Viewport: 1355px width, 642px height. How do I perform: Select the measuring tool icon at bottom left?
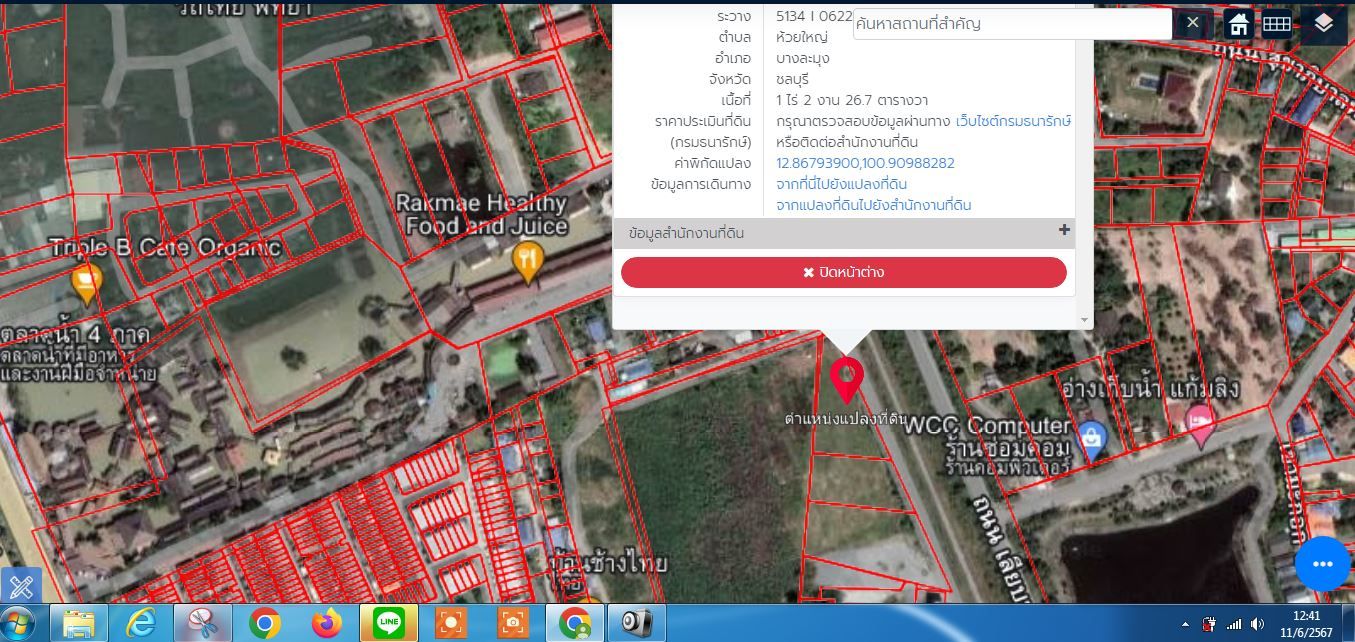[20, 586]
